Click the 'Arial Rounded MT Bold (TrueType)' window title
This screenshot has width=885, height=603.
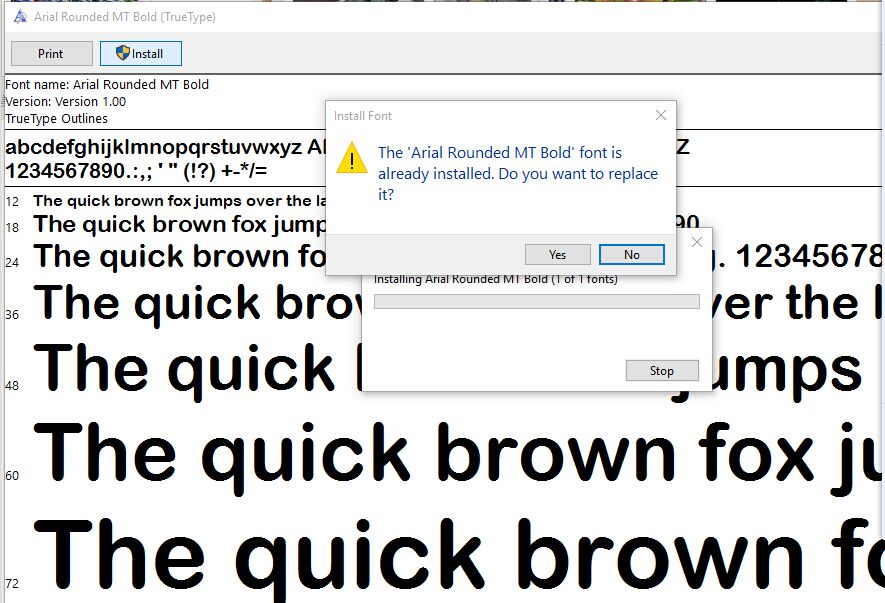pos(125,17)
